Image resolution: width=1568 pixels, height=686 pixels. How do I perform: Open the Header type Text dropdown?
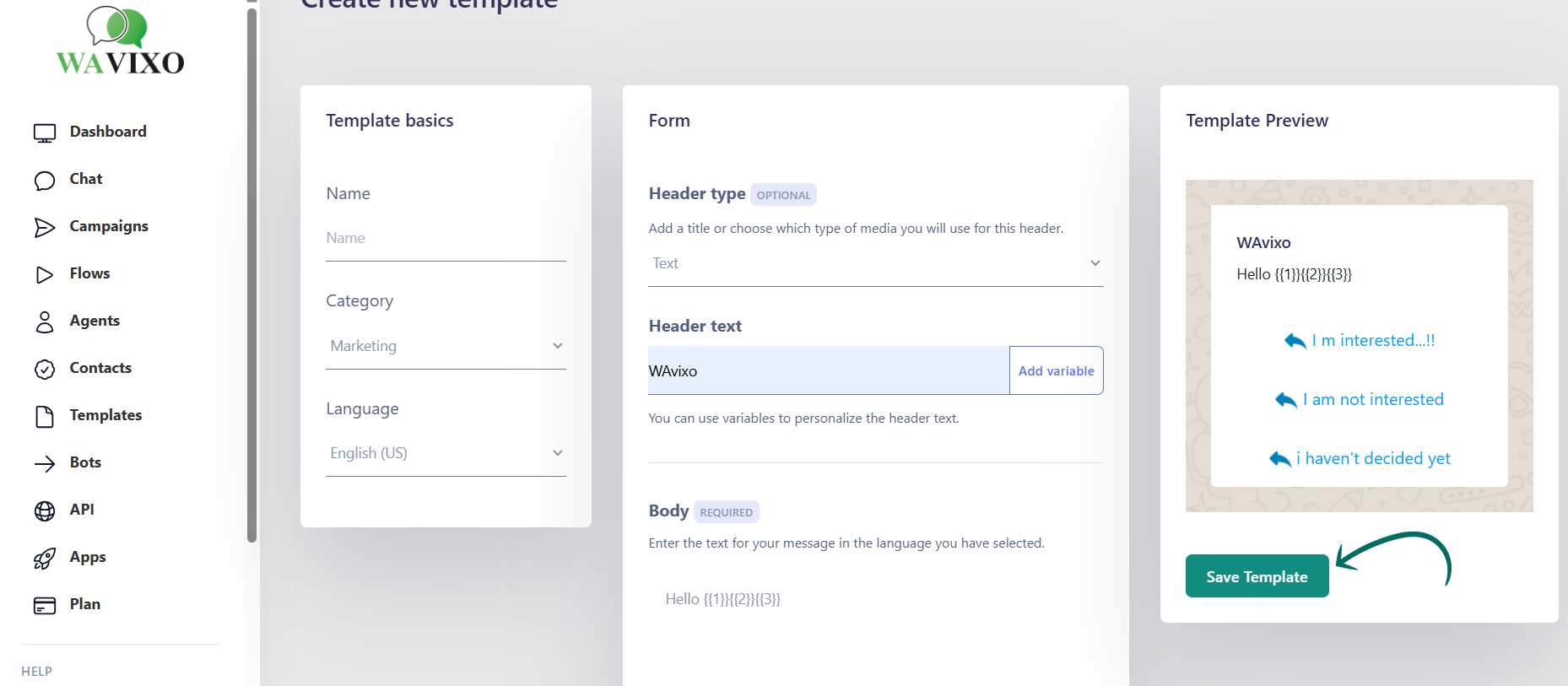pyautogui.click(x=875, y=263)
